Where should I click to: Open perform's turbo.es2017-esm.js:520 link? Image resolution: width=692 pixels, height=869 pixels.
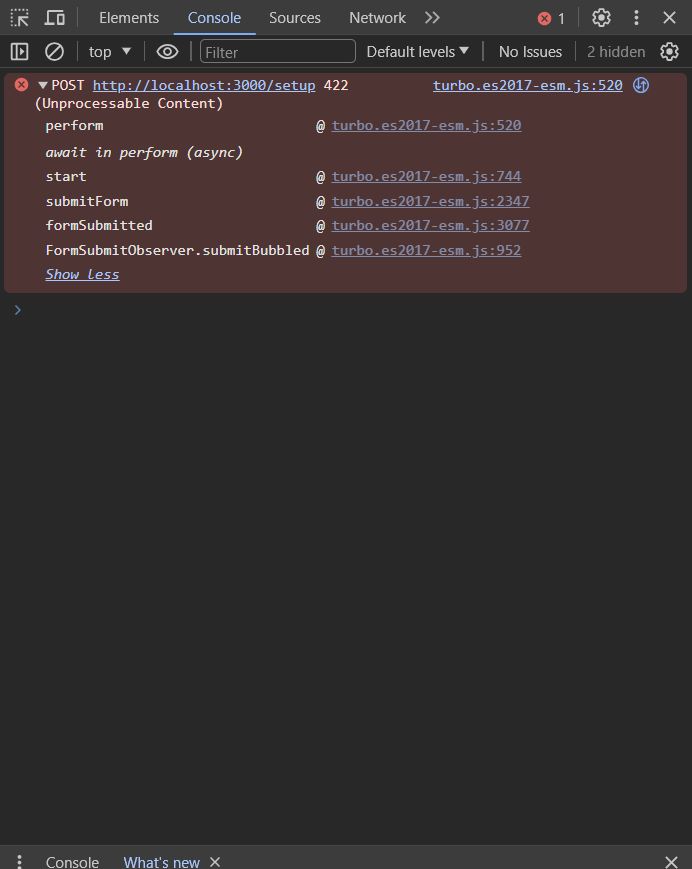pyautogui.click(x=426, y=125)
